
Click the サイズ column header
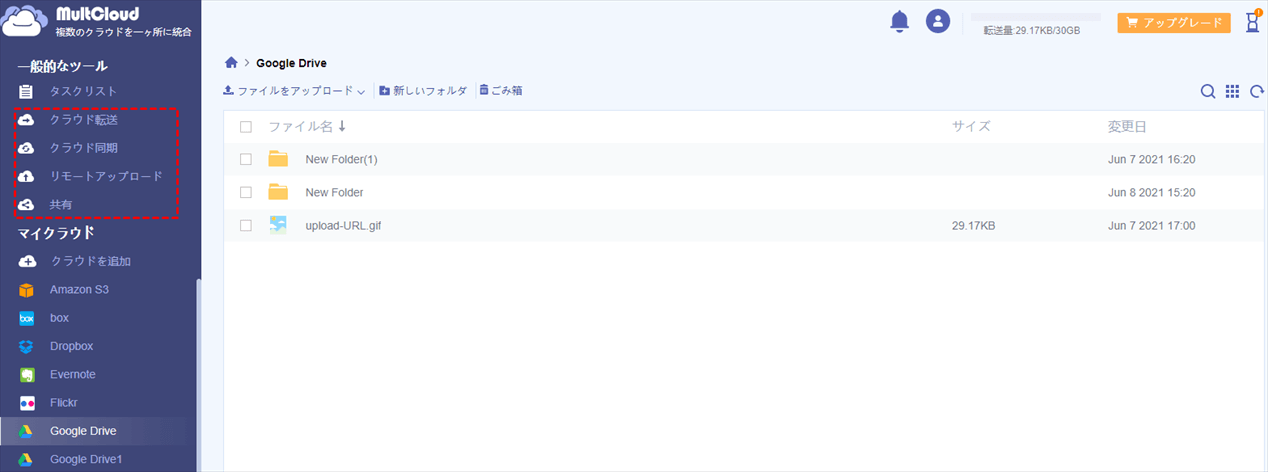tap(971, 126)
